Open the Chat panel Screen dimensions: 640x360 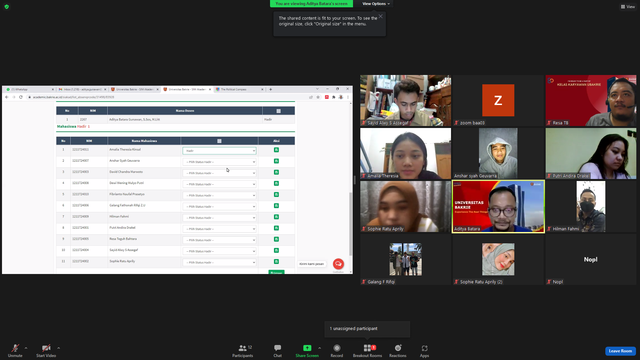coord(278,350)
